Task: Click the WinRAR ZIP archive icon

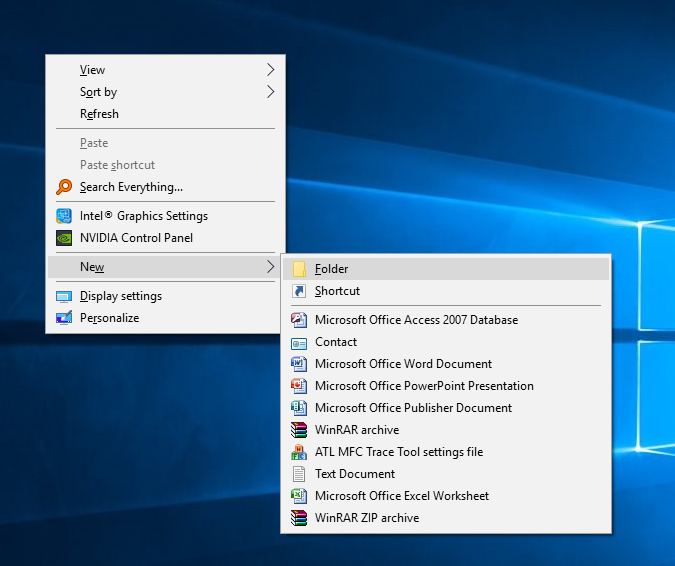Action: (x=299, y=518)
